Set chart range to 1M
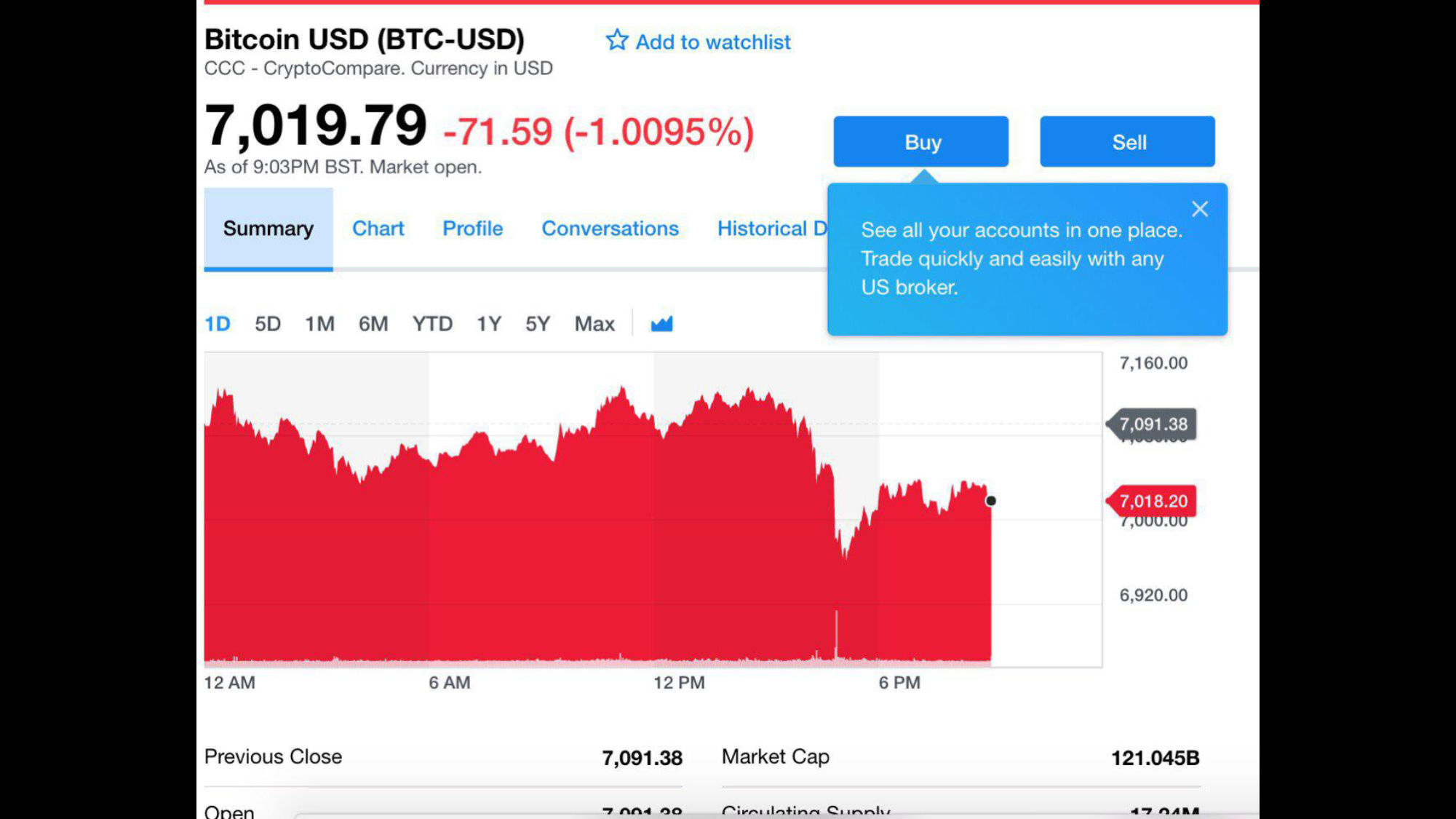This screenshot has height=819, width=1456. tap(319, 324)
